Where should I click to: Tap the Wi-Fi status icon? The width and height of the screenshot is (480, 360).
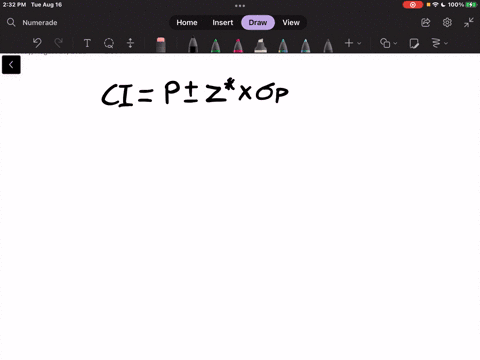point(435,5)
